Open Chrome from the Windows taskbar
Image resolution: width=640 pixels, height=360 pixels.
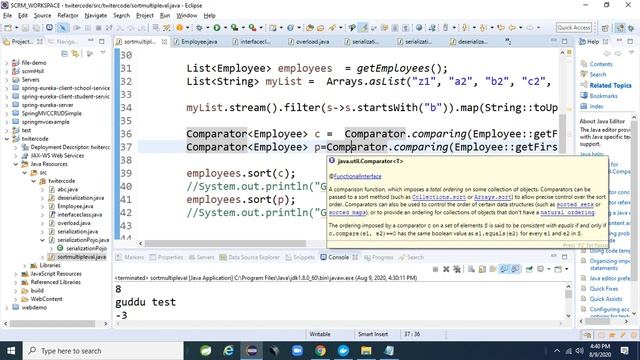(320, 351)
